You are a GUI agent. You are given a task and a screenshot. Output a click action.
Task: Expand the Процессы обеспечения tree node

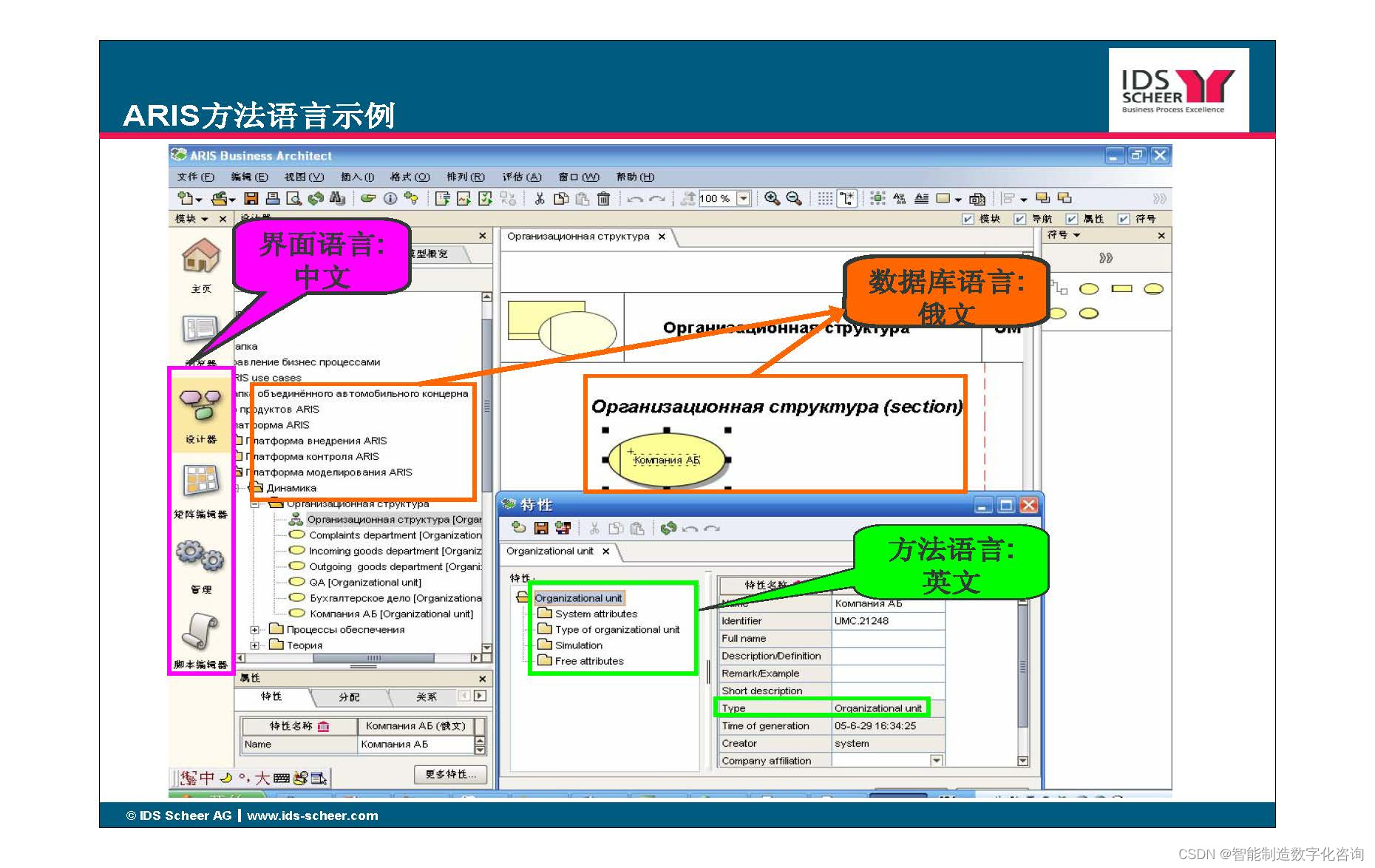tap(254, 630)
